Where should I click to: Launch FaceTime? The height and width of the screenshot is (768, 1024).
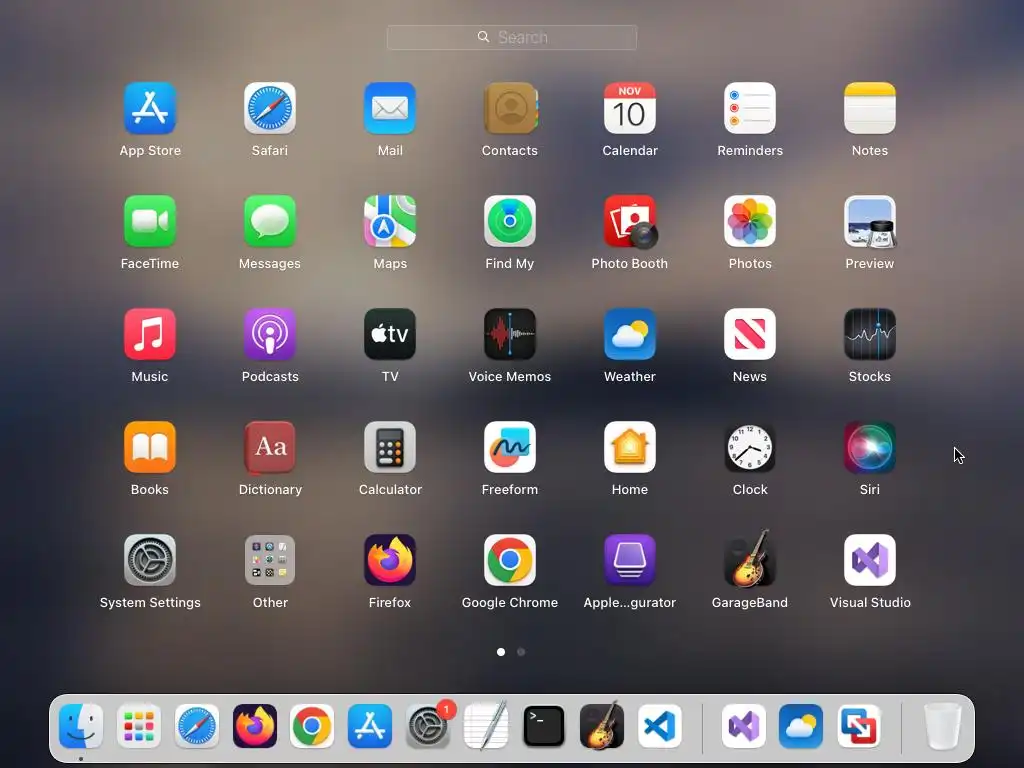point(150,221)
